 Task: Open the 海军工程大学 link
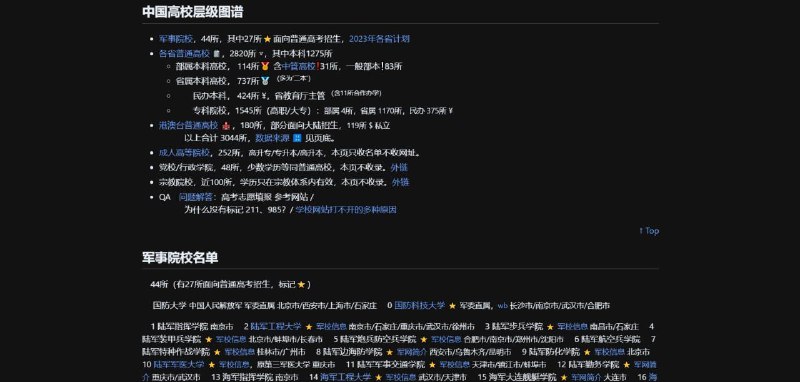coord(345,377)
